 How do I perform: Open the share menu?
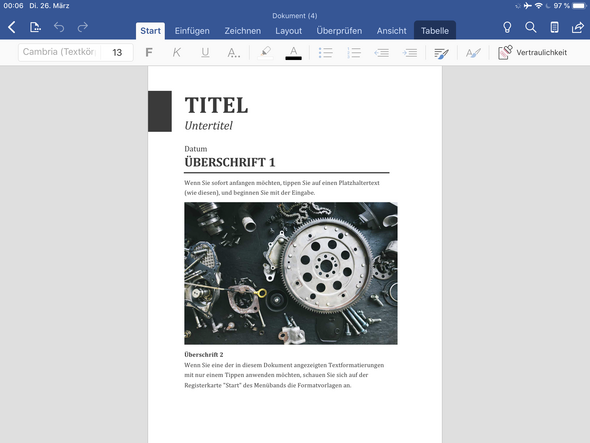click(578, 27)
